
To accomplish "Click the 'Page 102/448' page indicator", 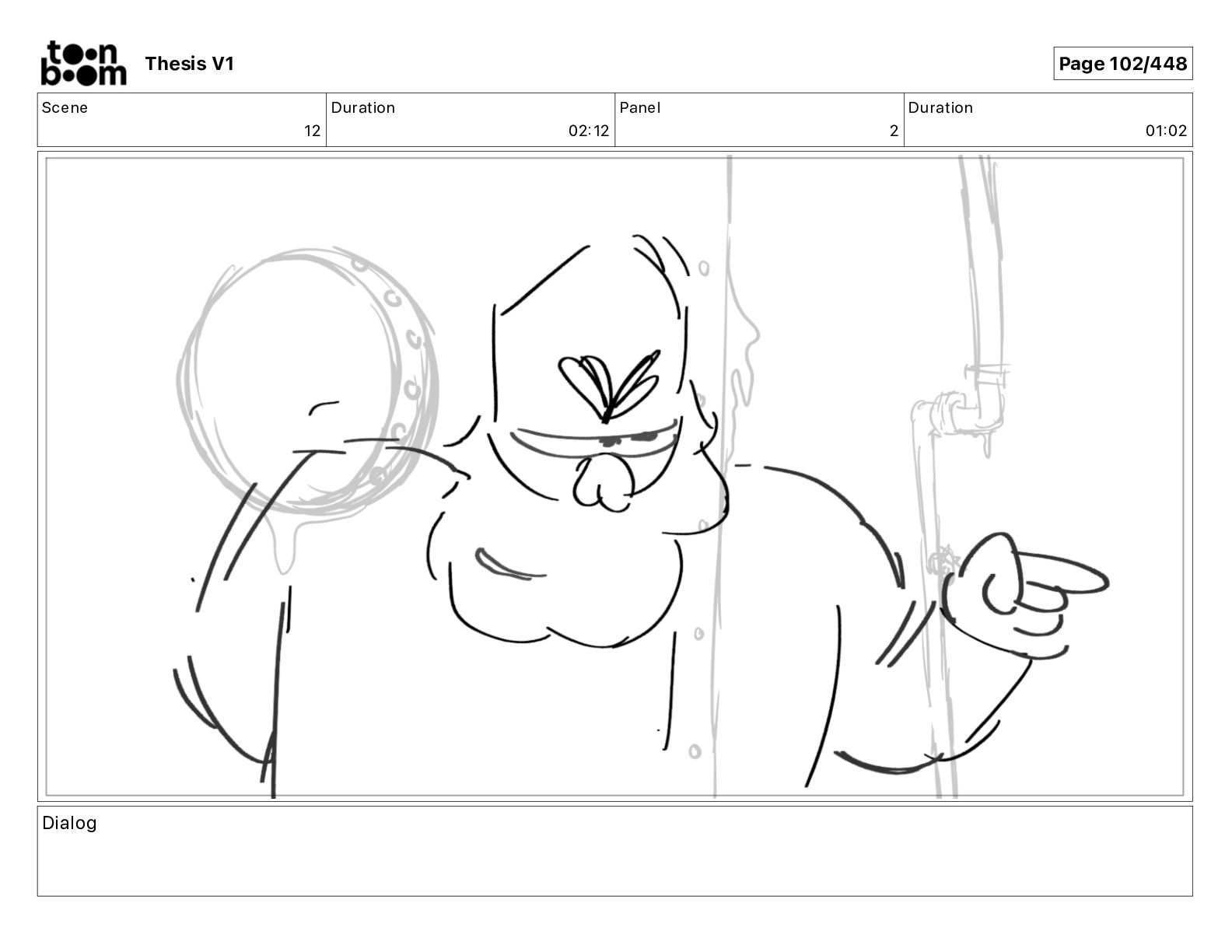I will [x=1122, y=64].
